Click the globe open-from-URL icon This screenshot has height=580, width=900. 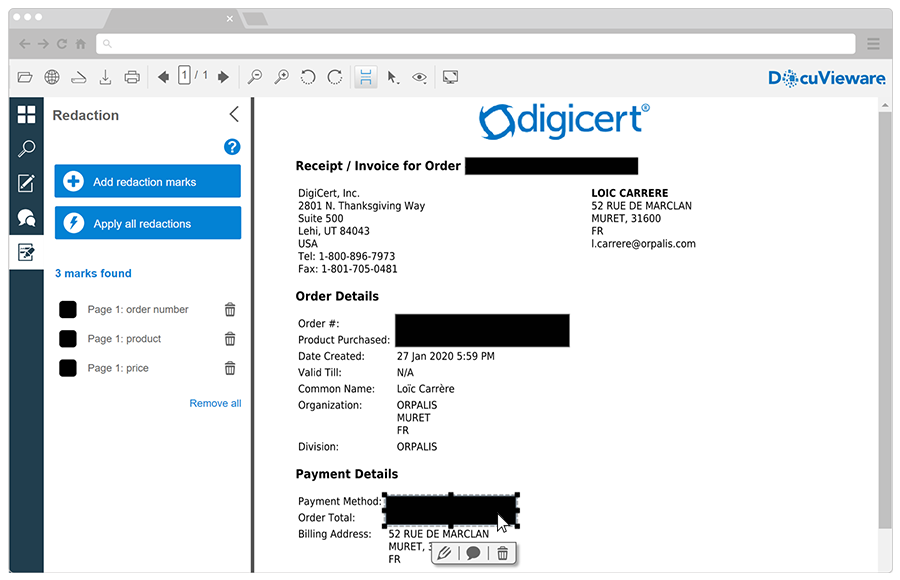click(x=52, y=77)
